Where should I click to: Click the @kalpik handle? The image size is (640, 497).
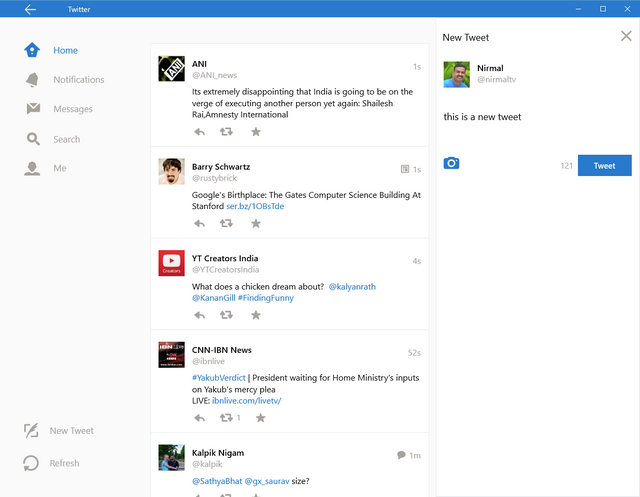pos(207,464)
